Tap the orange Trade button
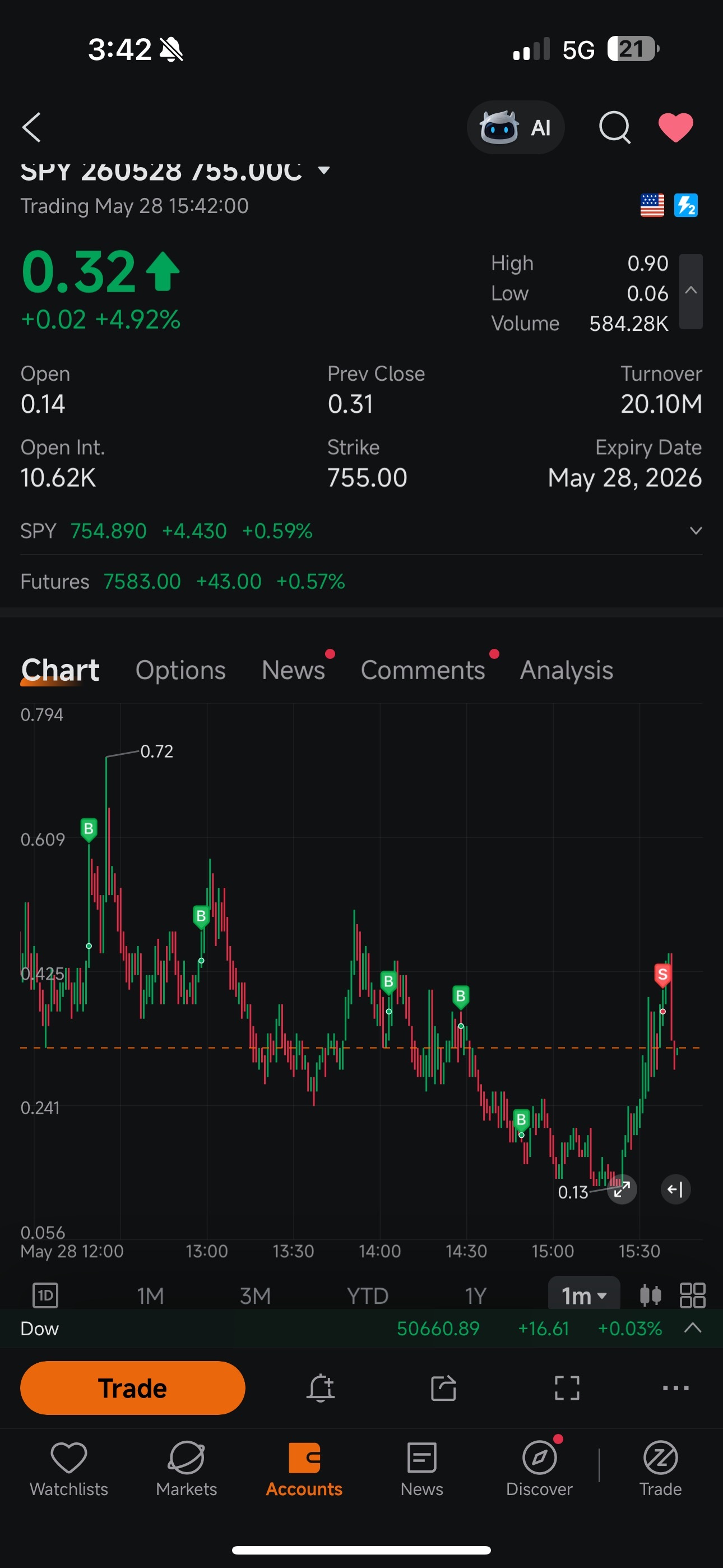The image size is (723, 1568). (133, 1388)
